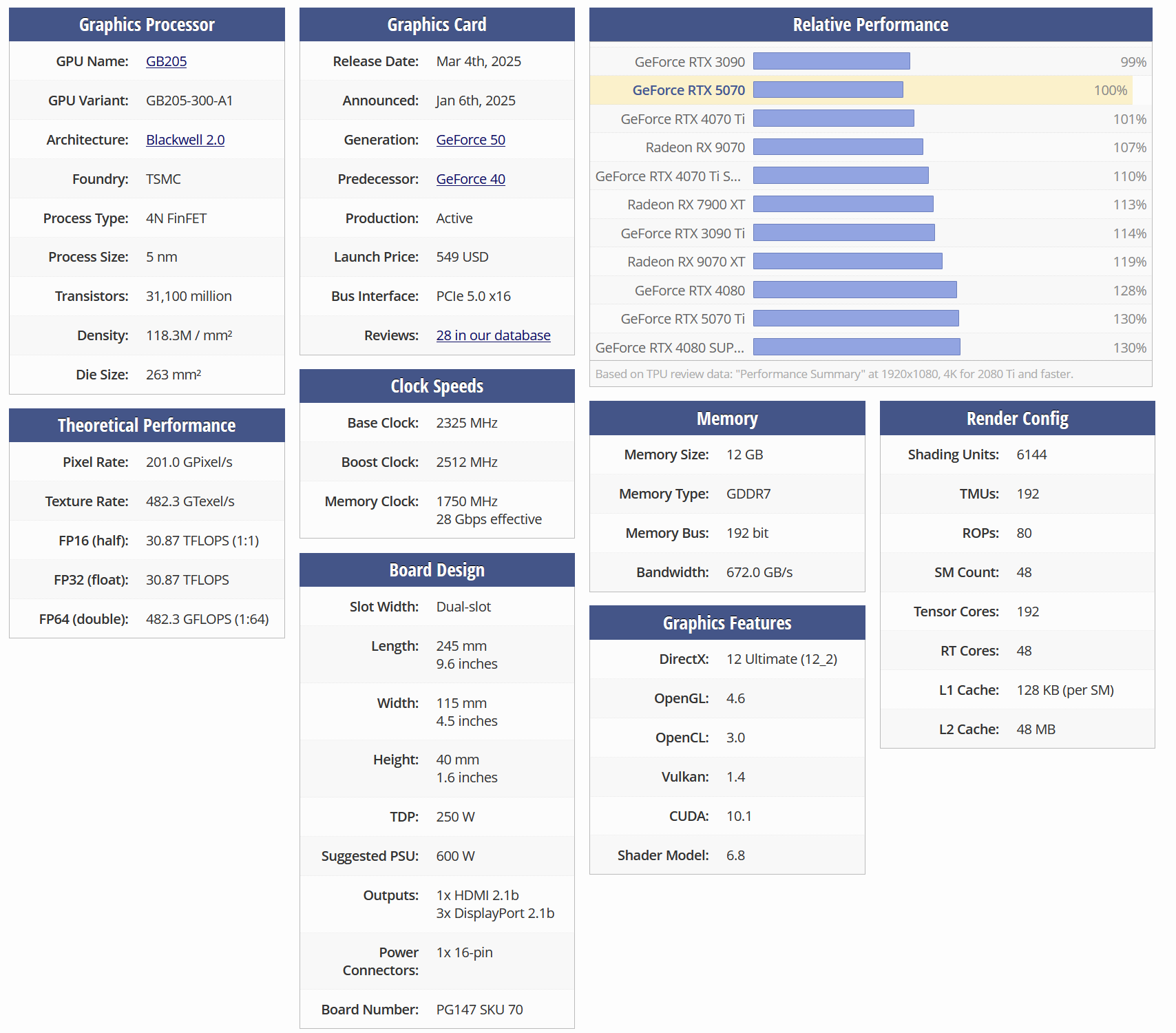Click the Density value 118.3M / mm²
Viewport: 1176px width, 1033px height.
189,335
